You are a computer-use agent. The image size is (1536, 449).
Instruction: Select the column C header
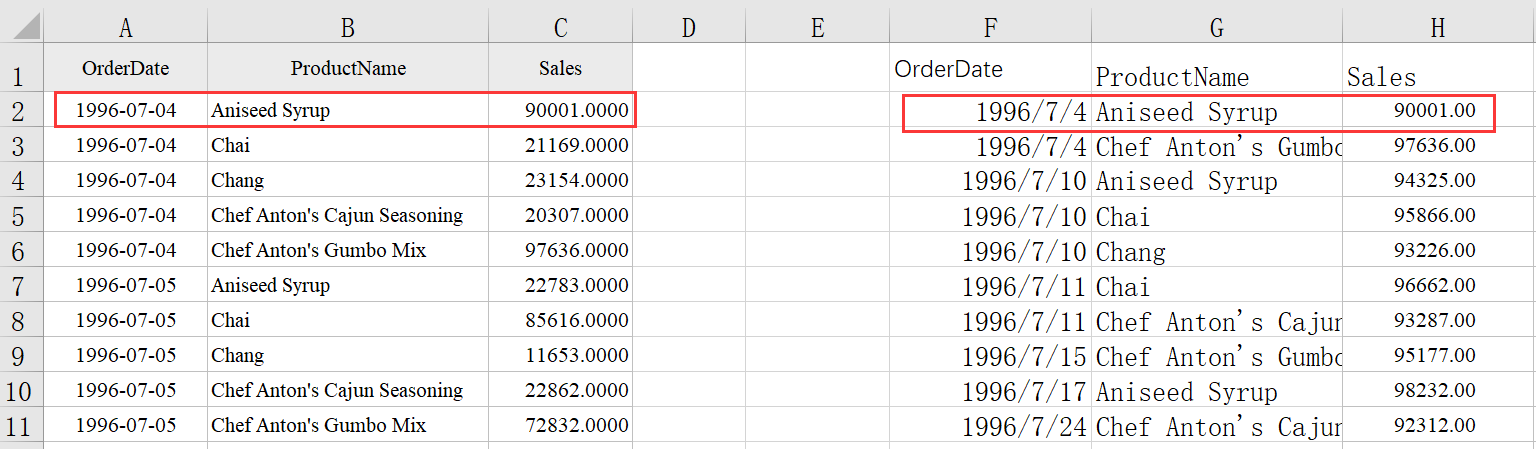coord(560,28)
